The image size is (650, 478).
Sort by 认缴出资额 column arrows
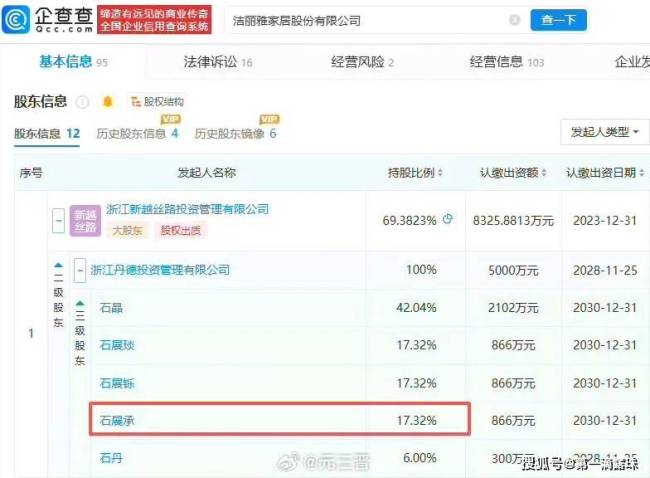coord(544,173)
